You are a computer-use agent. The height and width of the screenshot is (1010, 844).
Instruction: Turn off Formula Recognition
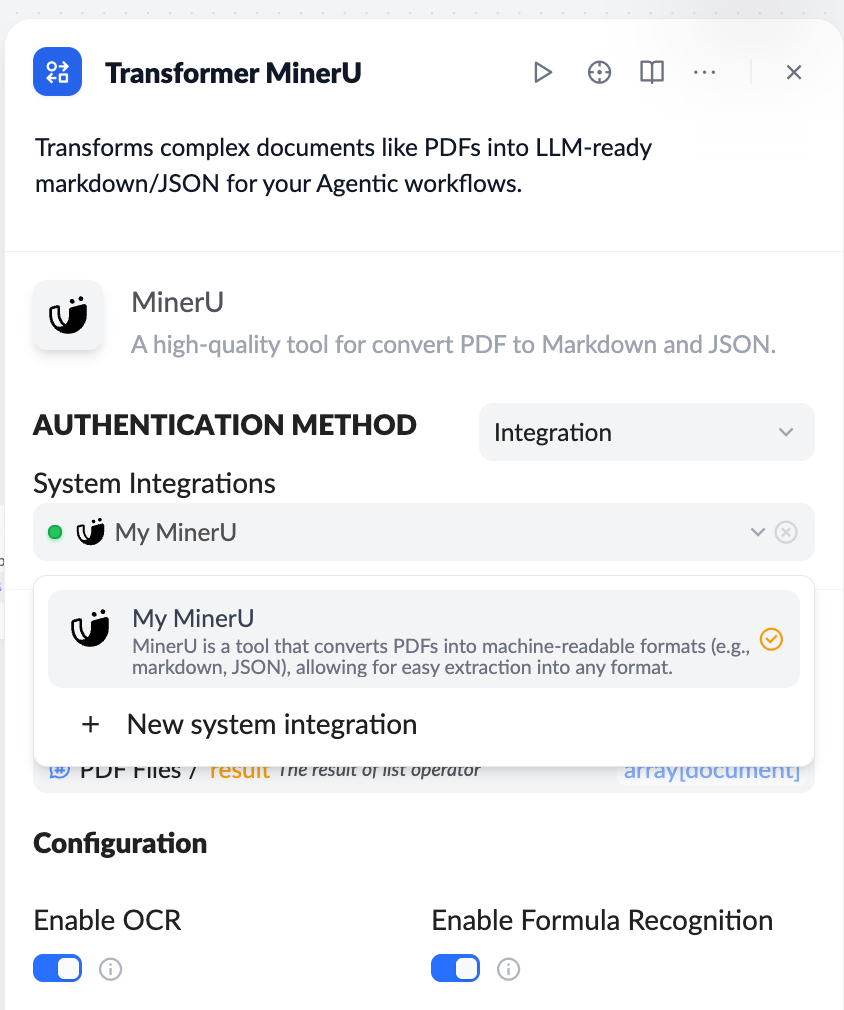tap(455, 968)
